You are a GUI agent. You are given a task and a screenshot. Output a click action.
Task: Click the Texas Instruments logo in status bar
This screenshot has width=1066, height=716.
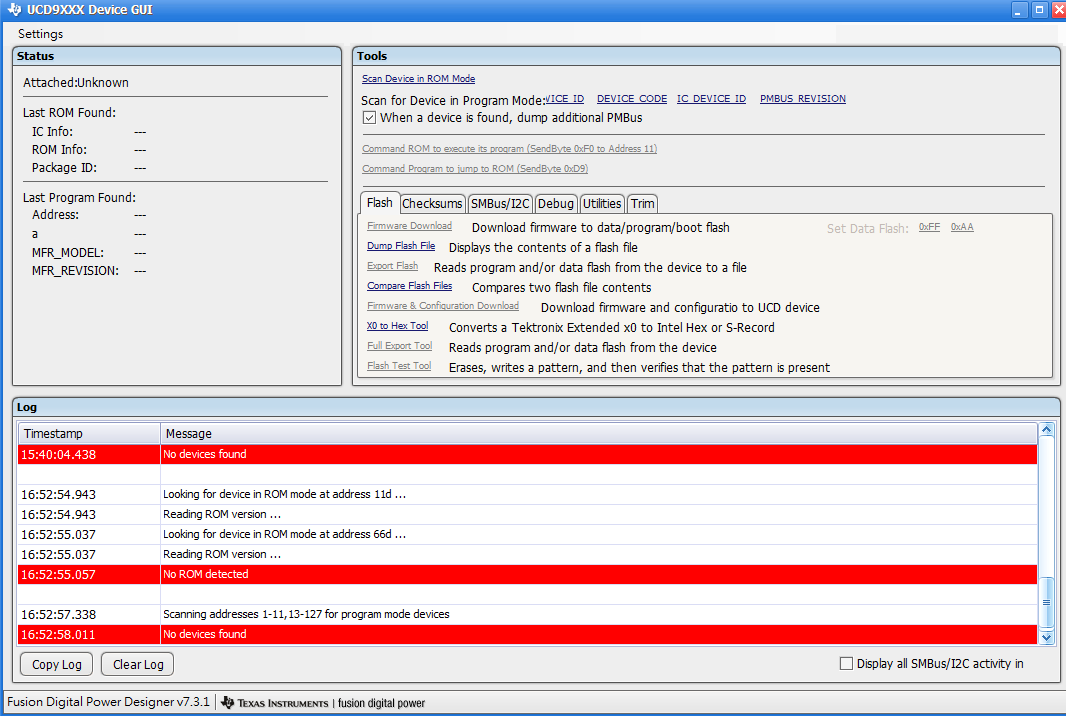pyautogui.click(x=276, y=702)
